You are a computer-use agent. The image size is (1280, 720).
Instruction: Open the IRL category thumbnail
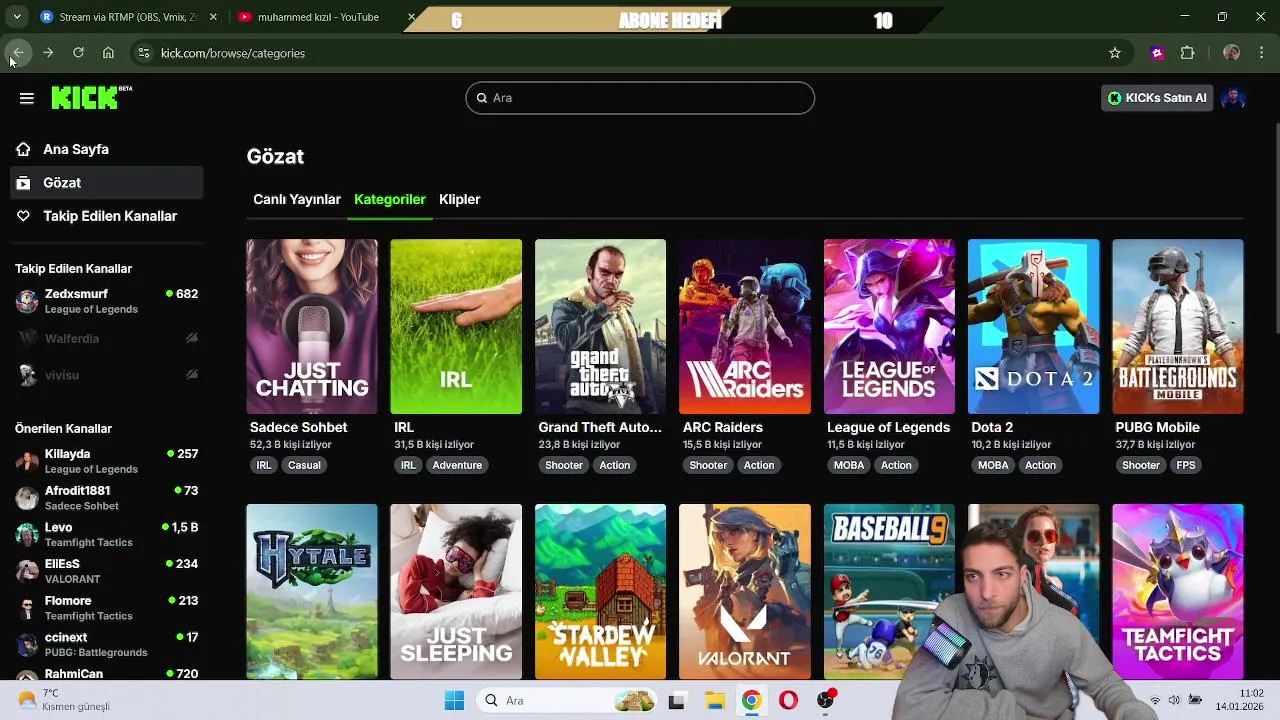(456, 326)
